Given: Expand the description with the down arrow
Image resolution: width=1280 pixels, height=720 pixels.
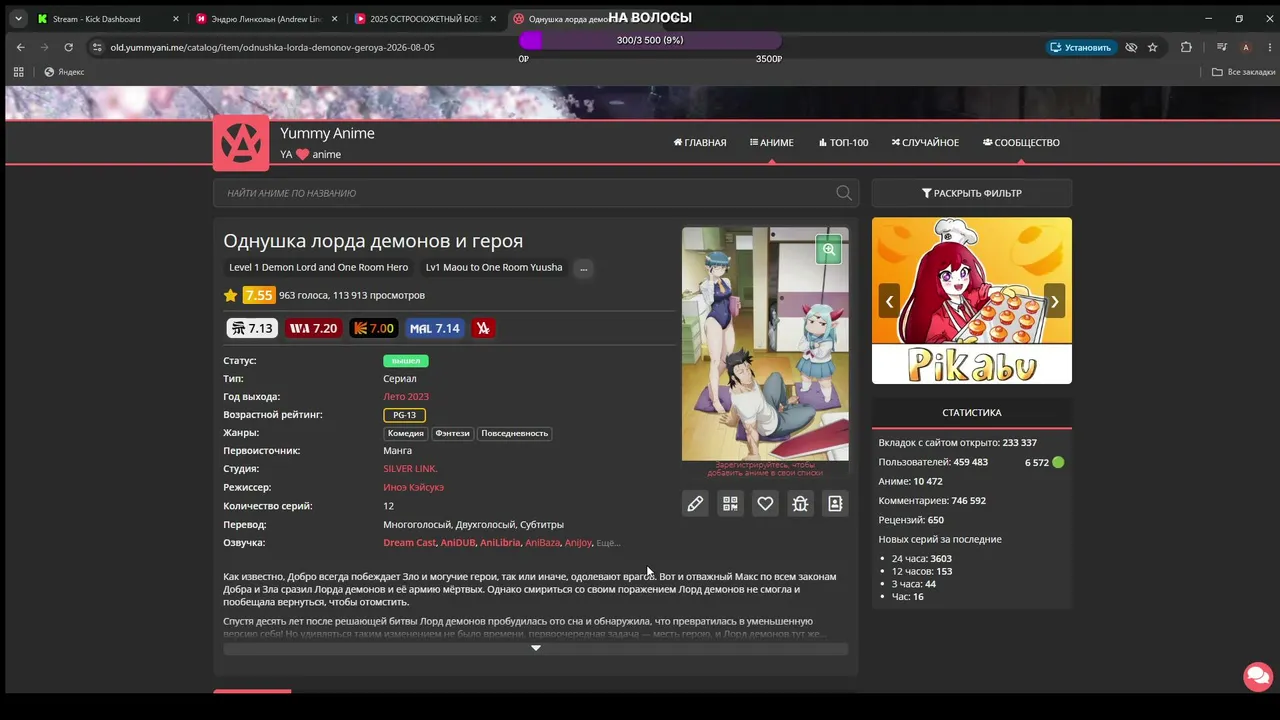Looking at the screenshot, I should click(536, 648).
